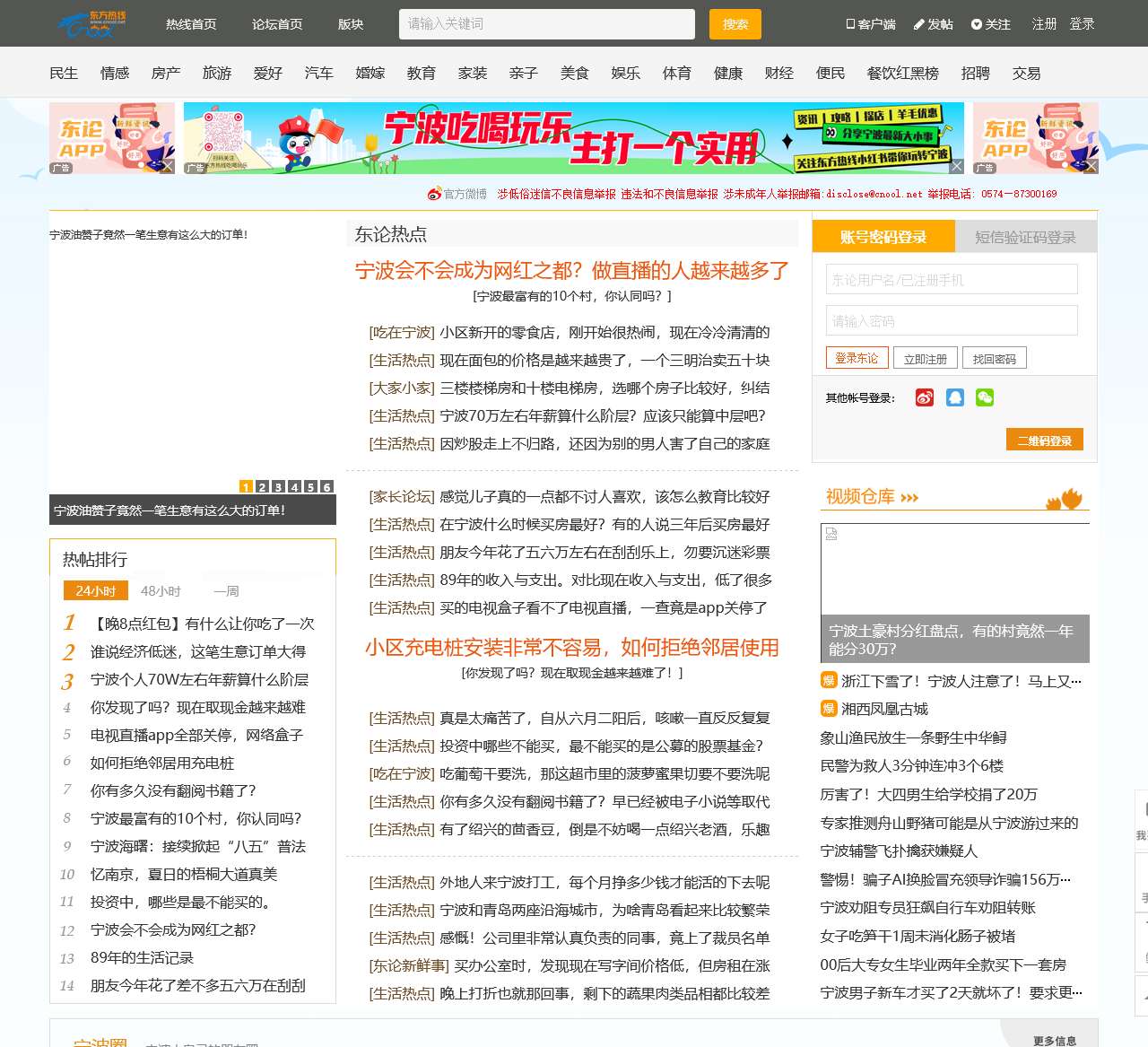The height and width of the screenshot is (1047, 1148).
Task: Log in with Weibo account icon
Action: pyautogui.click(x=925, y=397)
